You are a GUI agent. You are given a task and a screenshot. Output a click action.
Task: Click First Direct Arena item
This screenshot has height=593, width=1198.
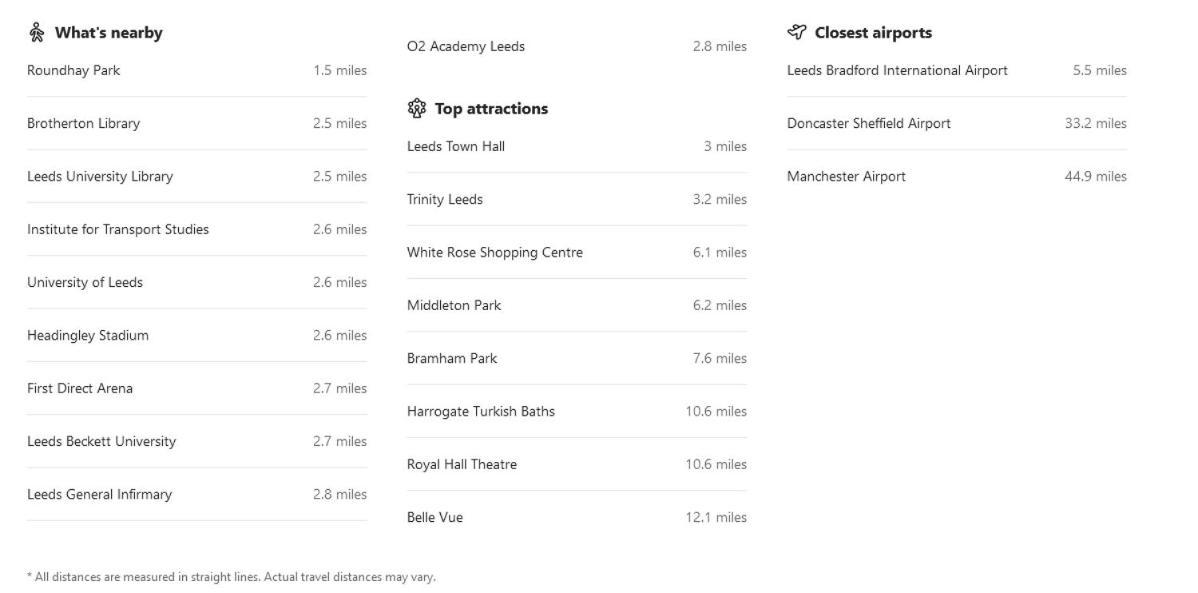pos(196,388)
